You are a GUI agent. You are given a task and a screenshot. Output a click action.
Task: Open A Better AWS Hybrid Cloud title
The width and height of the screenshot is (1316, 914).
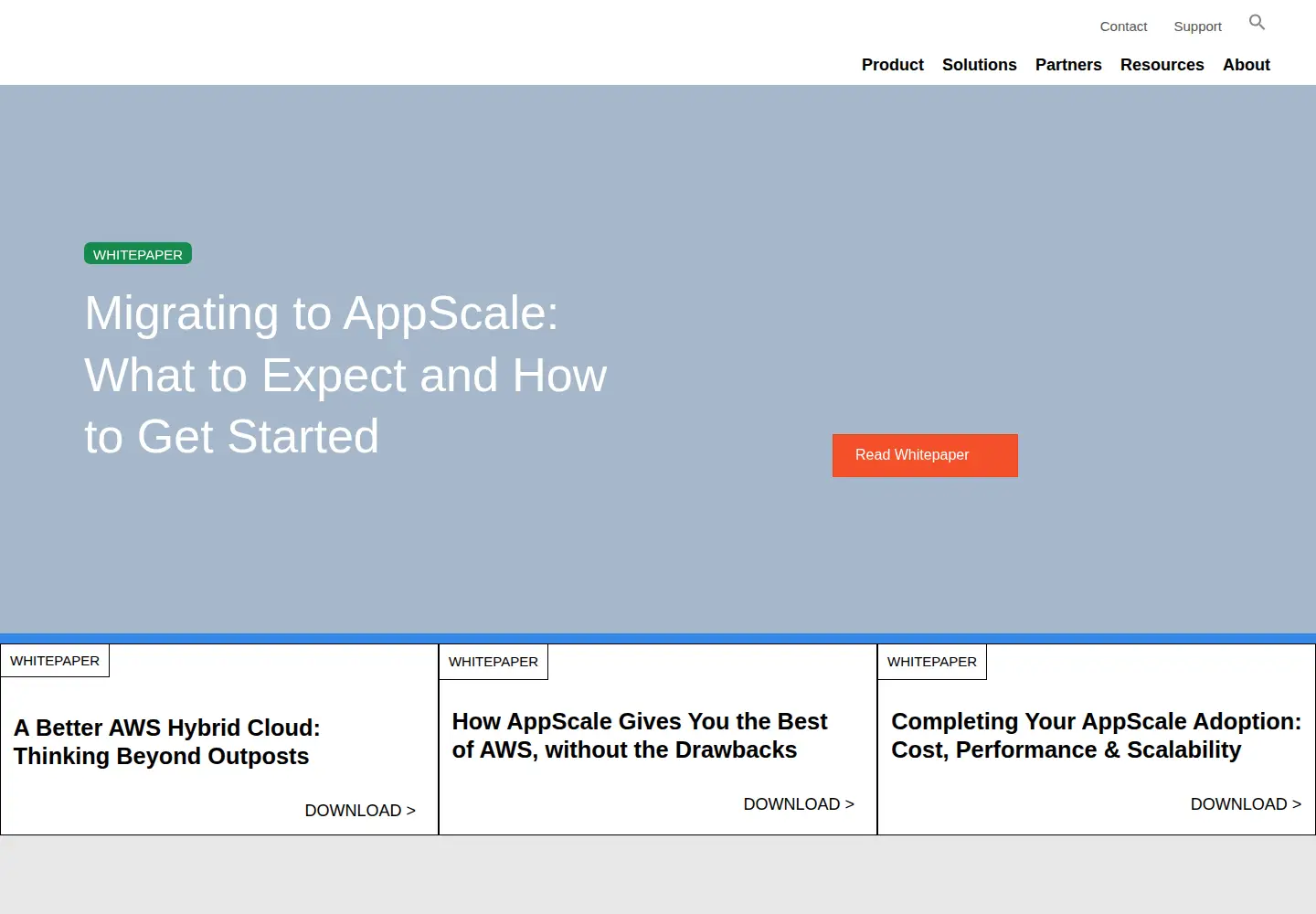[x=167, y=742]
